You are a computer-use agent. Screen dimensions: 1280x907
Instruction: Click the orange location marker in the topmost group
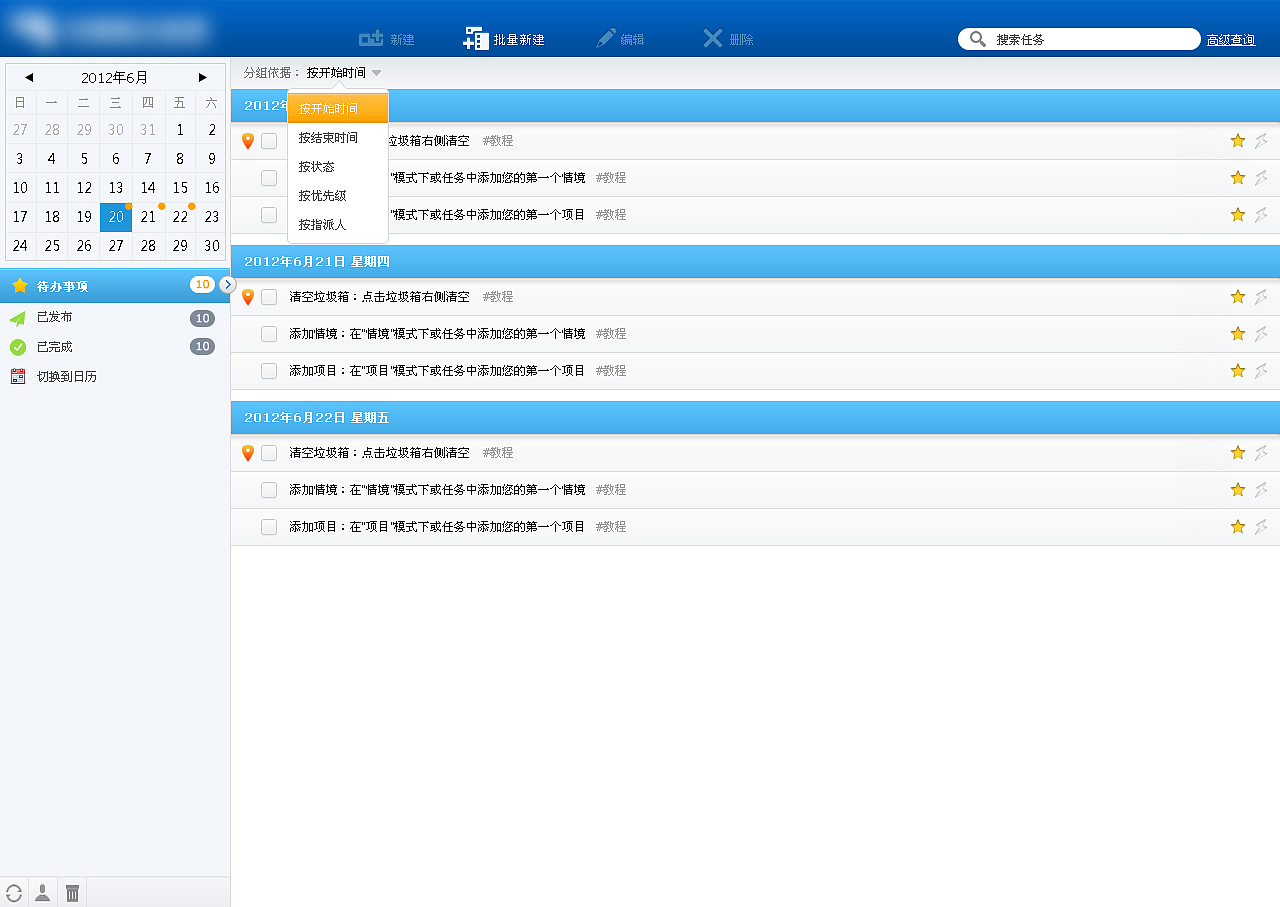[x=248, y=141]
